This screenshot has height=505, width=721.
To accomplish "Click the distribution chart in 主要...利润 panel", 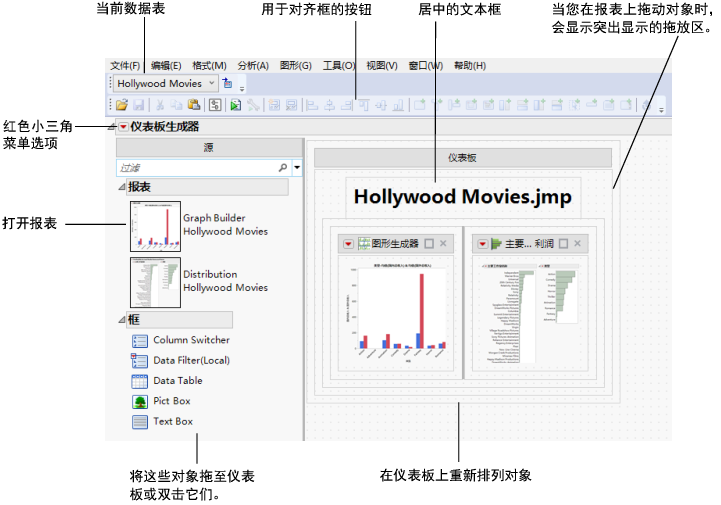I will (x=530, y=313).
